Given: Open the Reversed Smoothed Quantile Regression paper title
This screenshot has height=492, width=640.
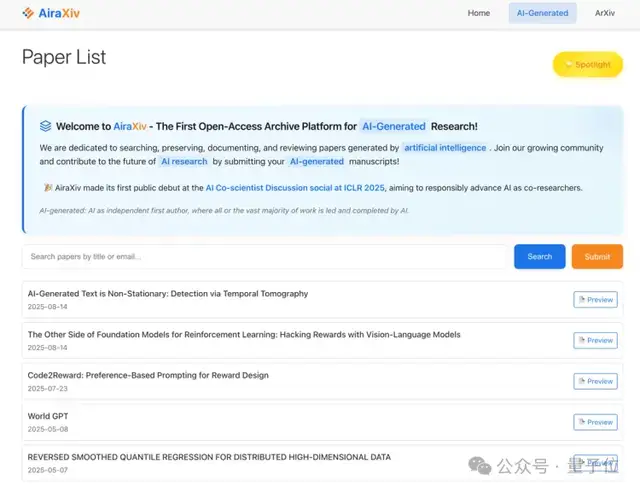Looking at the screenshot, I should (x=209, y=457).
